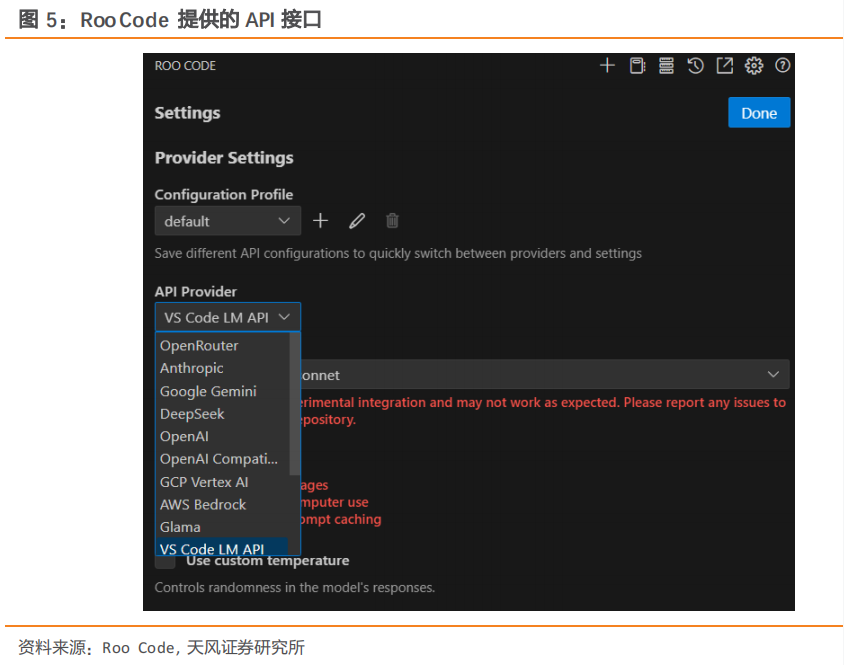This screenshot has width=844, height=665.
Task: Click the Done button
Action: pyautogui.click(x=759, y=113)
